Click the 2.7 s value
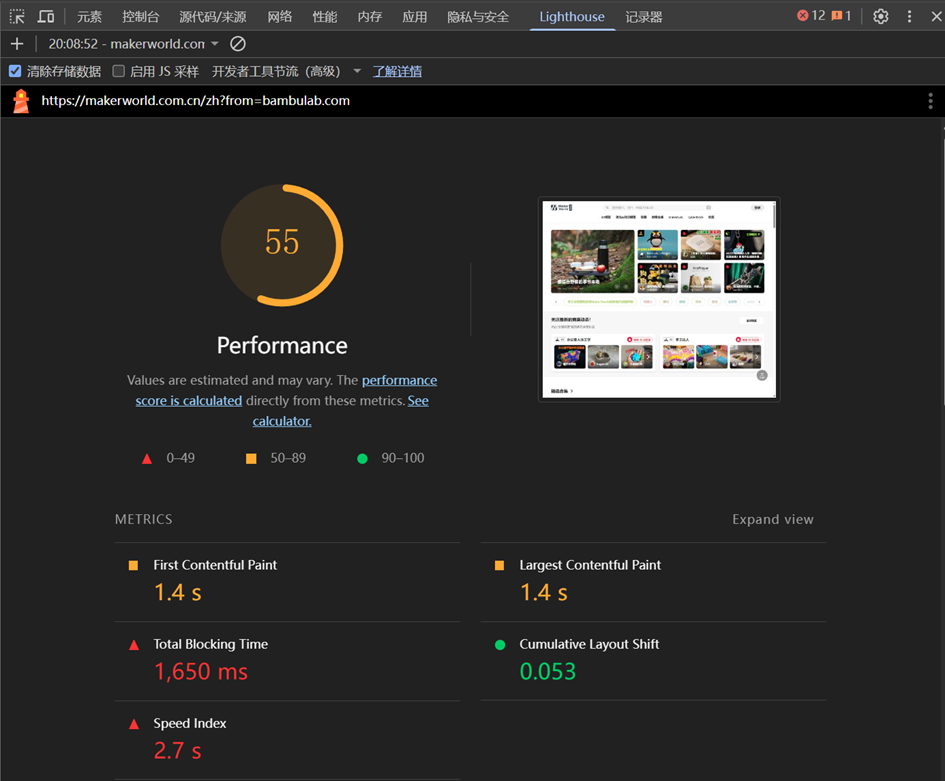 click(x=177, y=751)
